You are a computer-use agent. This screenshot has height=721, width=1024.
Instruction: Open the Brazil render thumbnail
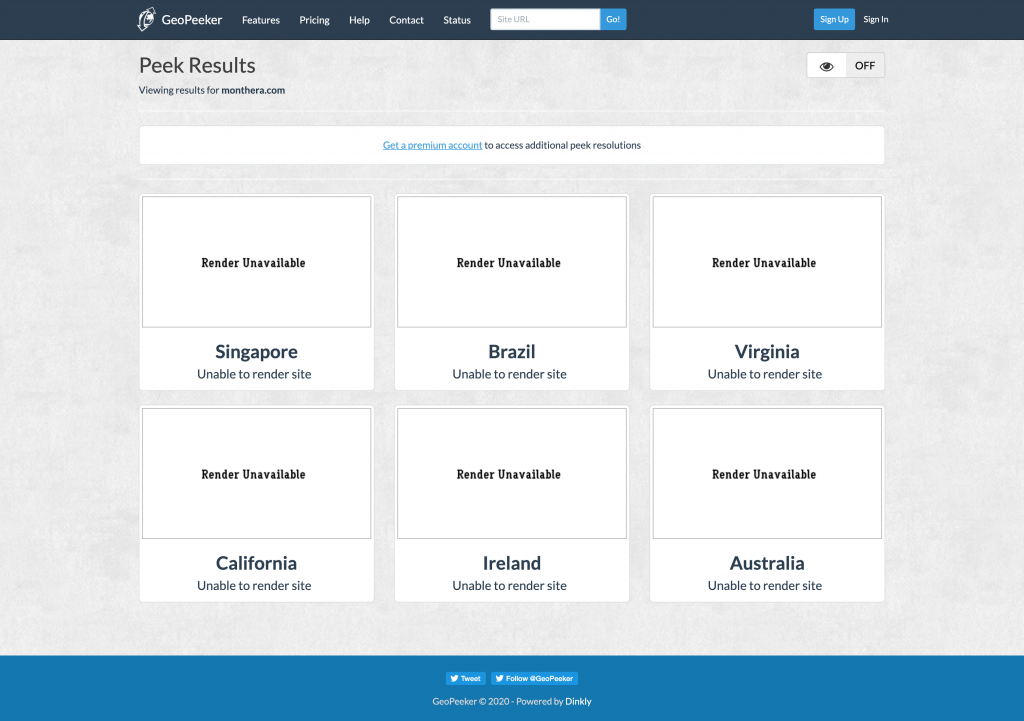pos(511,262)
